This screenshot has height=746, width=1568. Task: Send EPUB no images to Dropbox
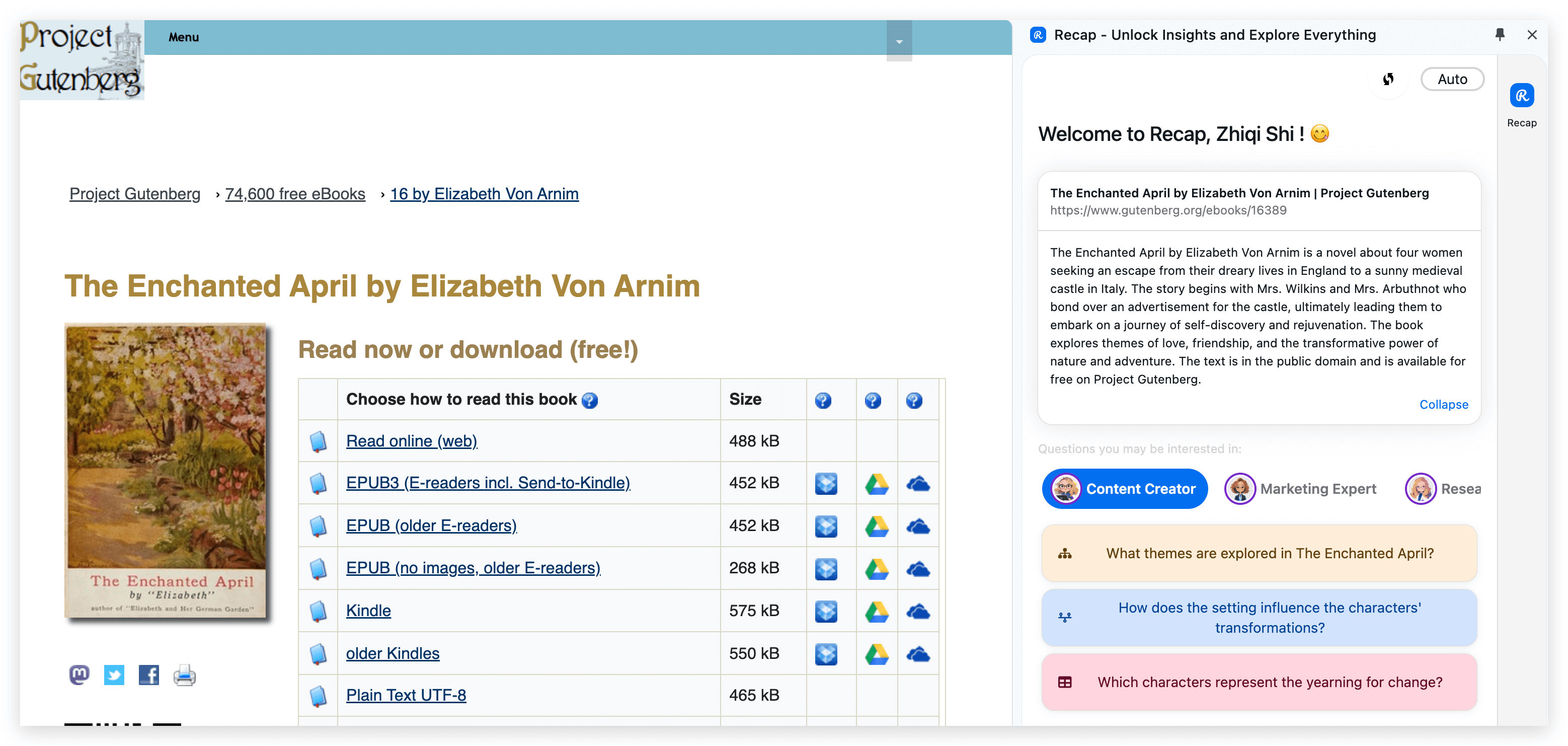click(x=826, y=569)
